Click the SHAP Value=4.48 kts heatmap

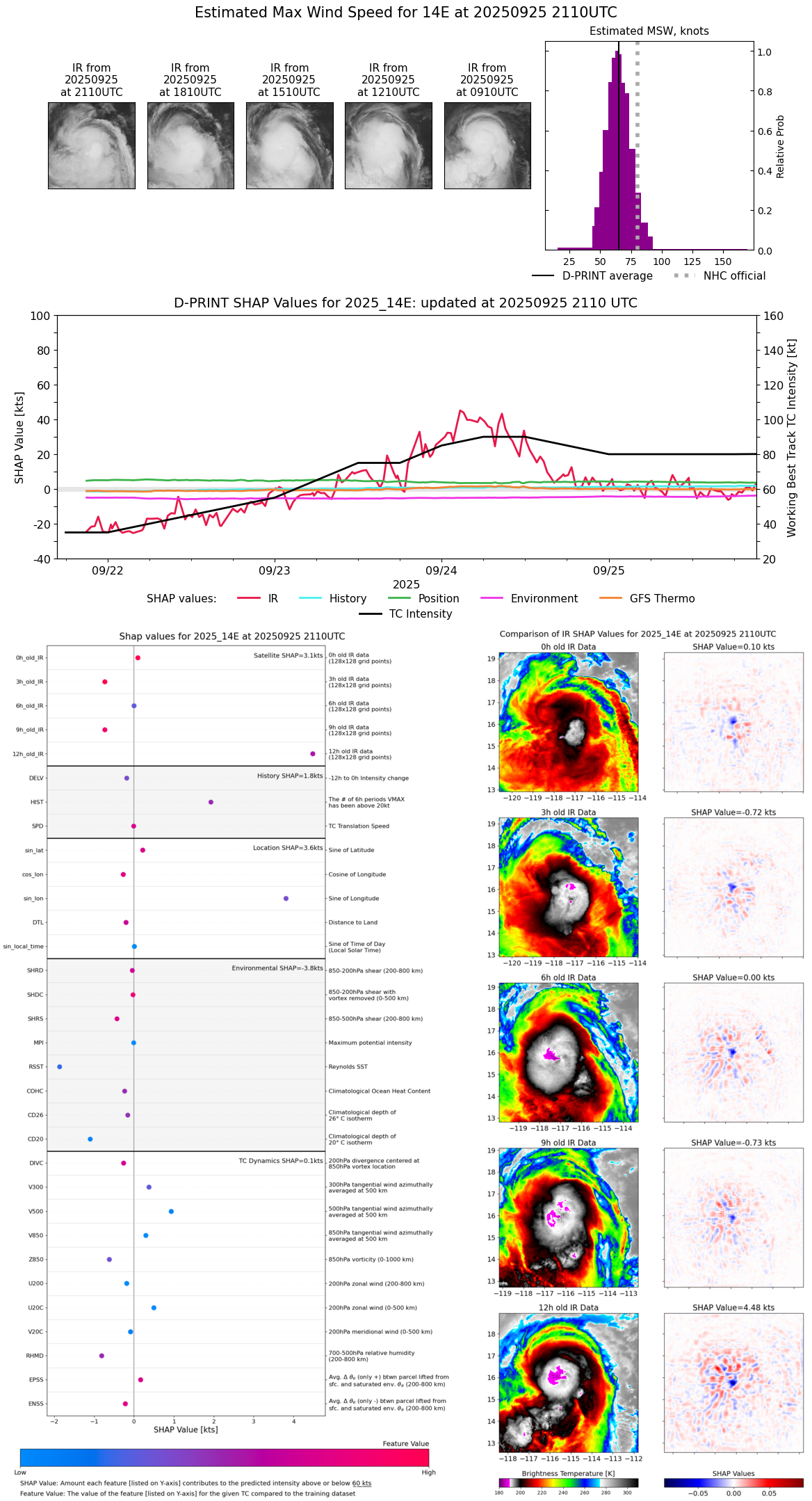[733, 1382]
